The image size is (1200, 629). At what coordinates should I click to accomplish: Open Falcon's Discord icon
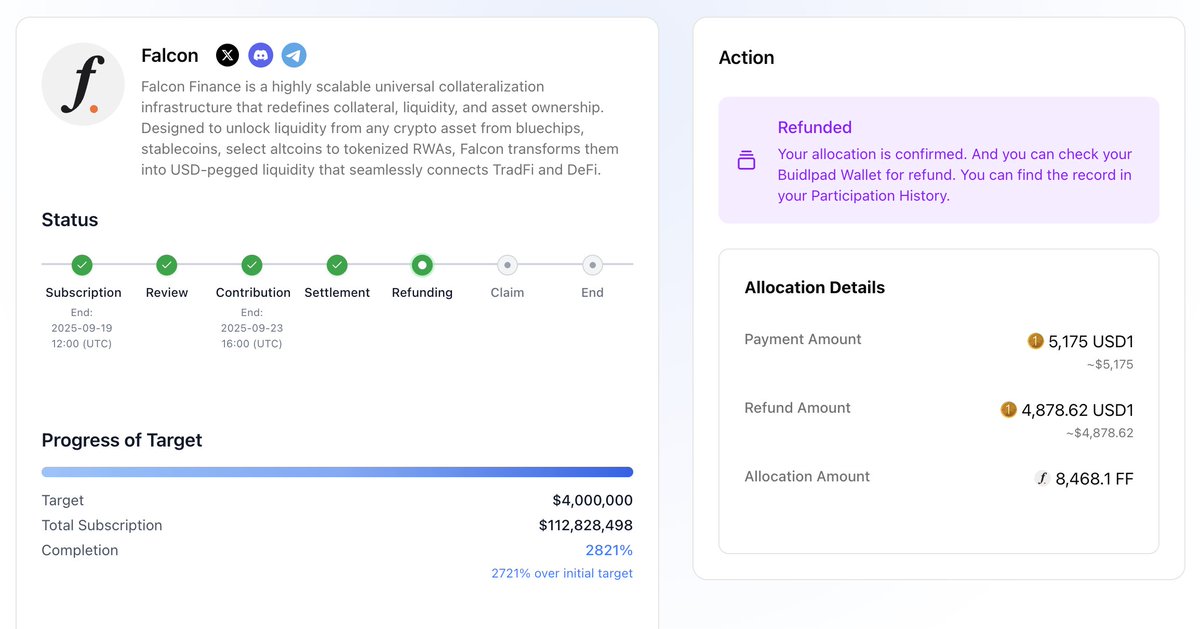tap(261, 55)
